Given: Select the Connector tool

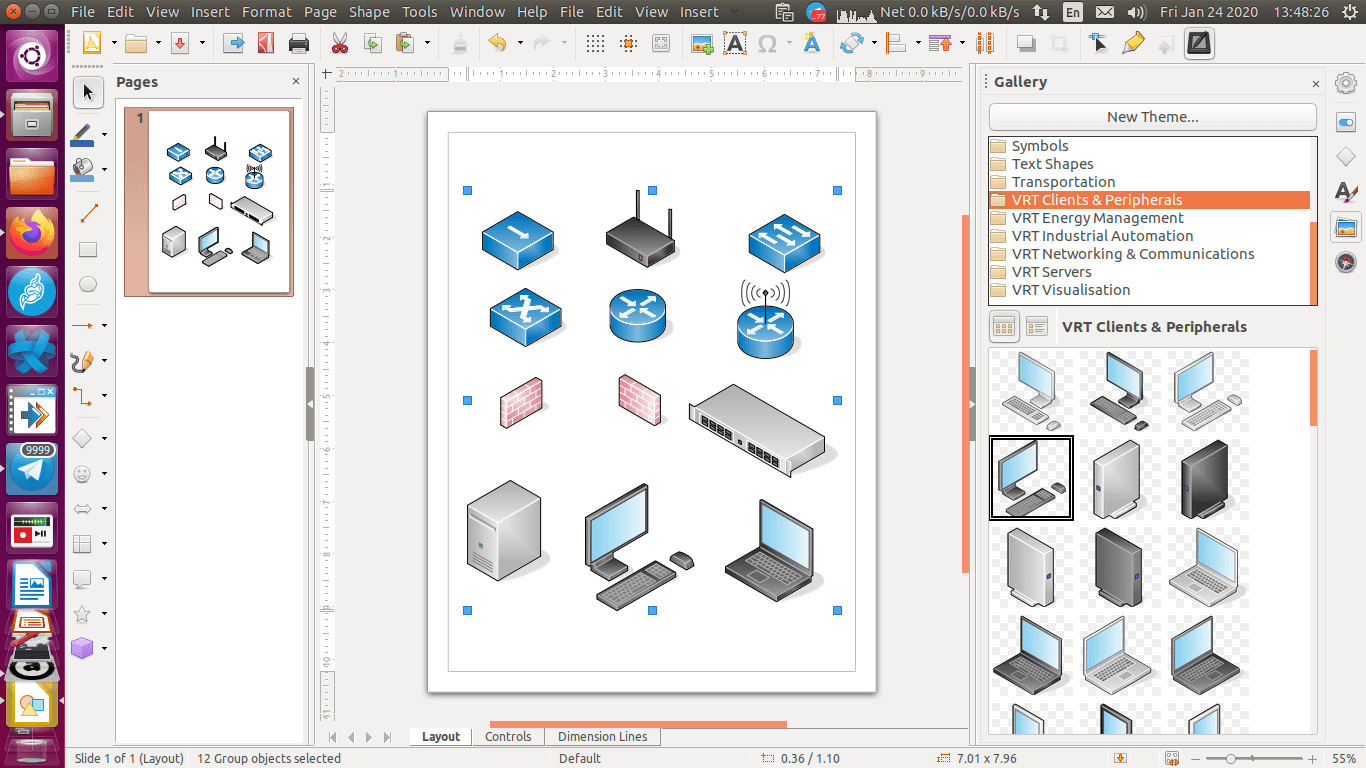Looking at the screenshot, I should click(x=84, y=396).
